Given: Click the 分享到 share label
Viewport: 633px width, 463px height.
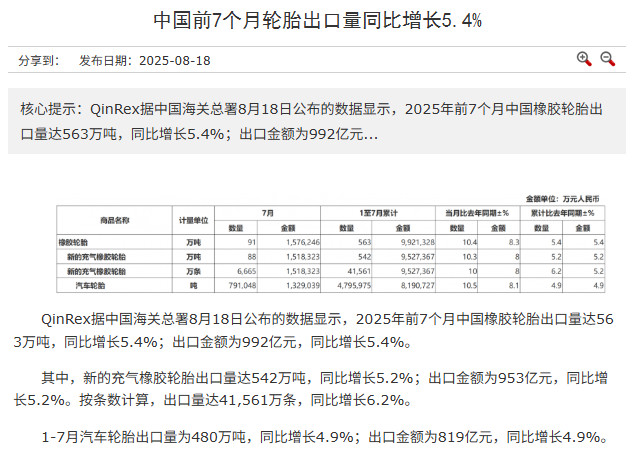Looking at the screenshot, I should click(38, 61).
